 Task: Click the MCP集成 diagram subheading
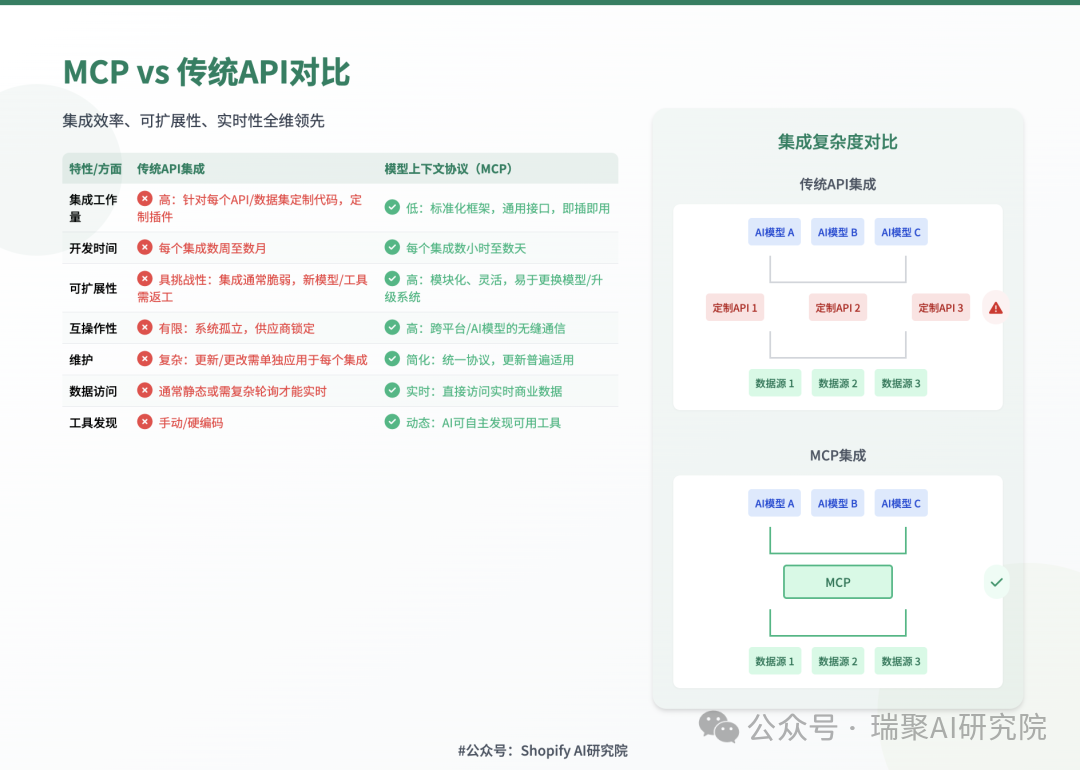tap(838, 455)
